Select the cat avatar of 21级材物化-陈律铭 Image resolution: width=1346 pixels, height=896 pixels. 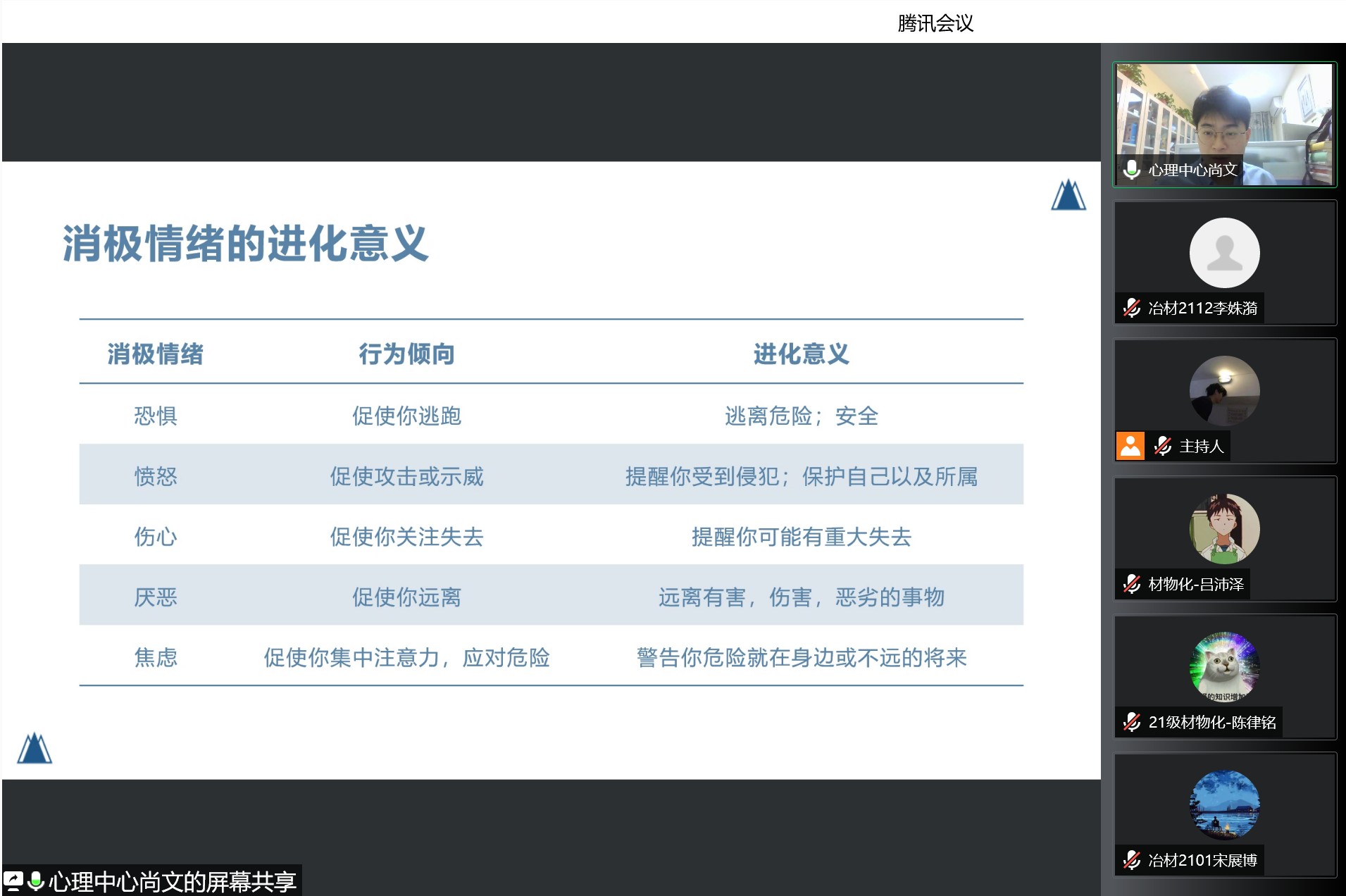(1224, 666)
